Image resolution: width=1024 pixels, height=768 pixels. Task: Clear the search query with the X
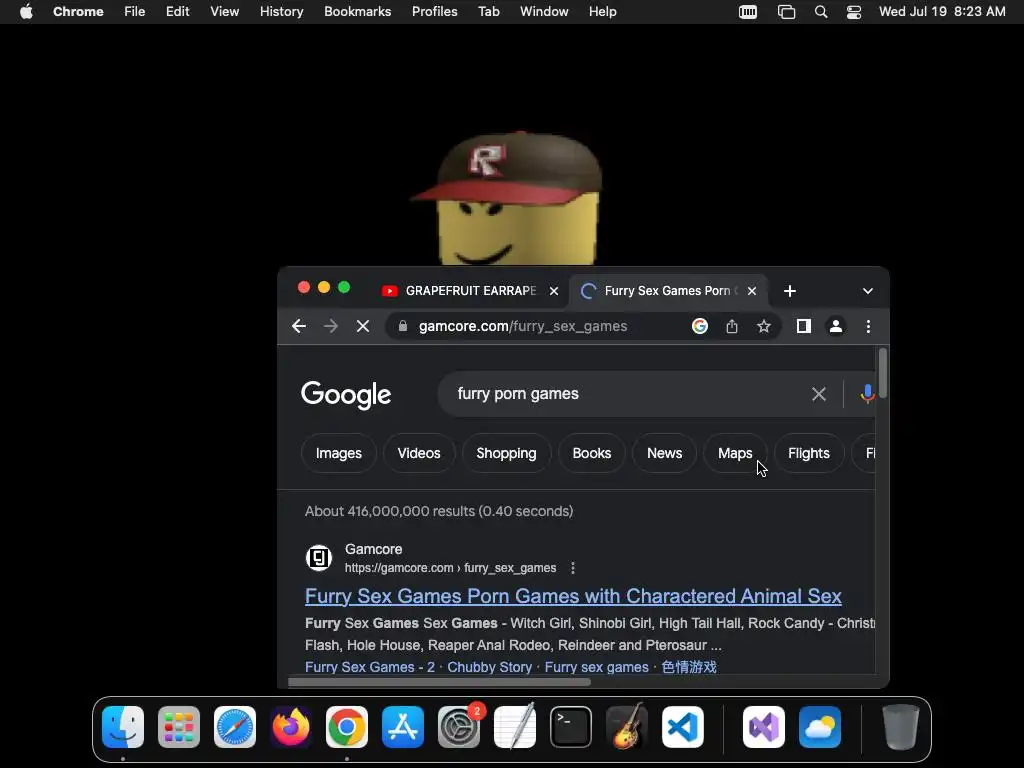(819, 394)
